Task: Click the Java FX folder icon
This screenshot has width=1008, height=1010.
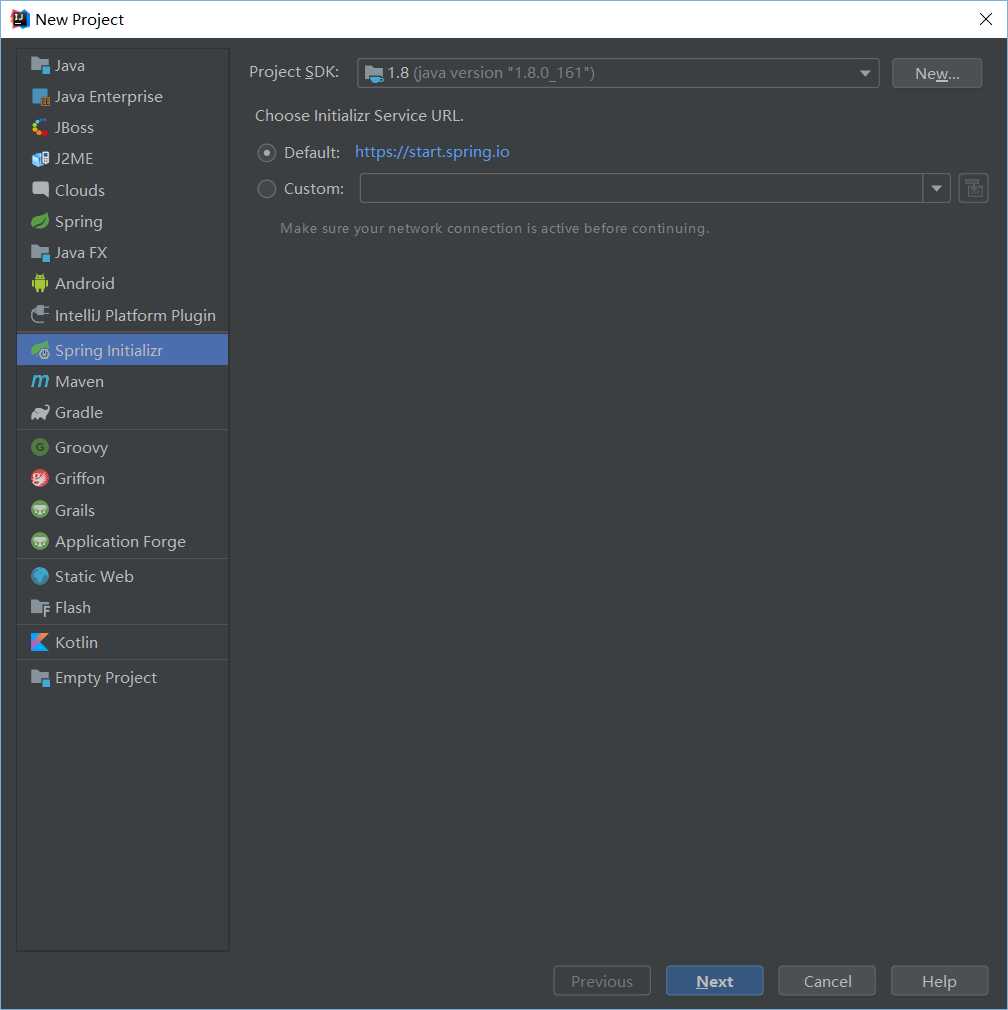Action: coord(40,252)
